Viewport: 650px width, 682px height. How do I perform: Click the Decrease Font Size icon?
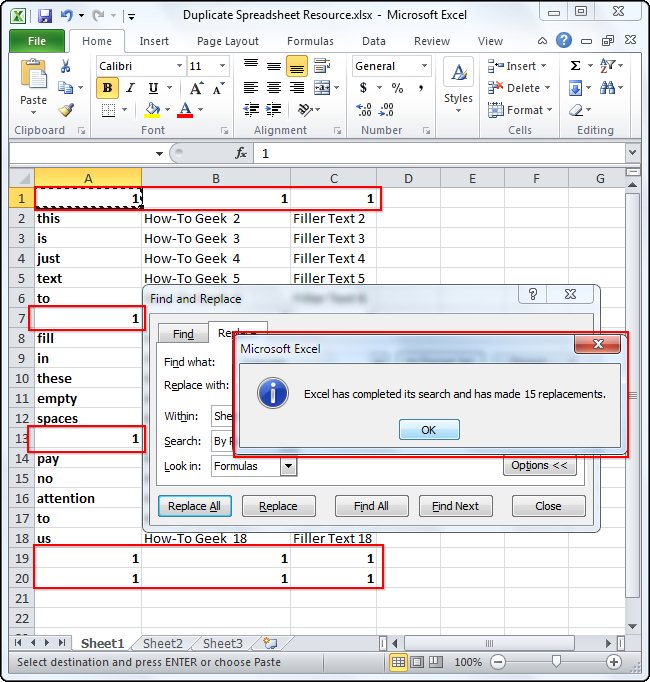pos(218,88)
